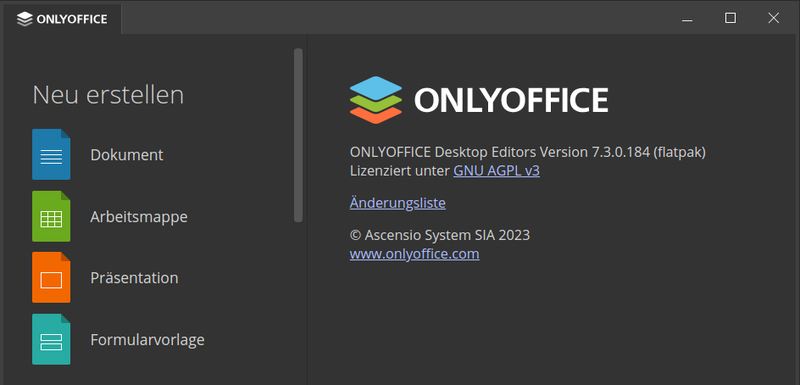Close the ONLYOFFICE window
The width and height of the screenshot is (800, 385).
(773, 18)
